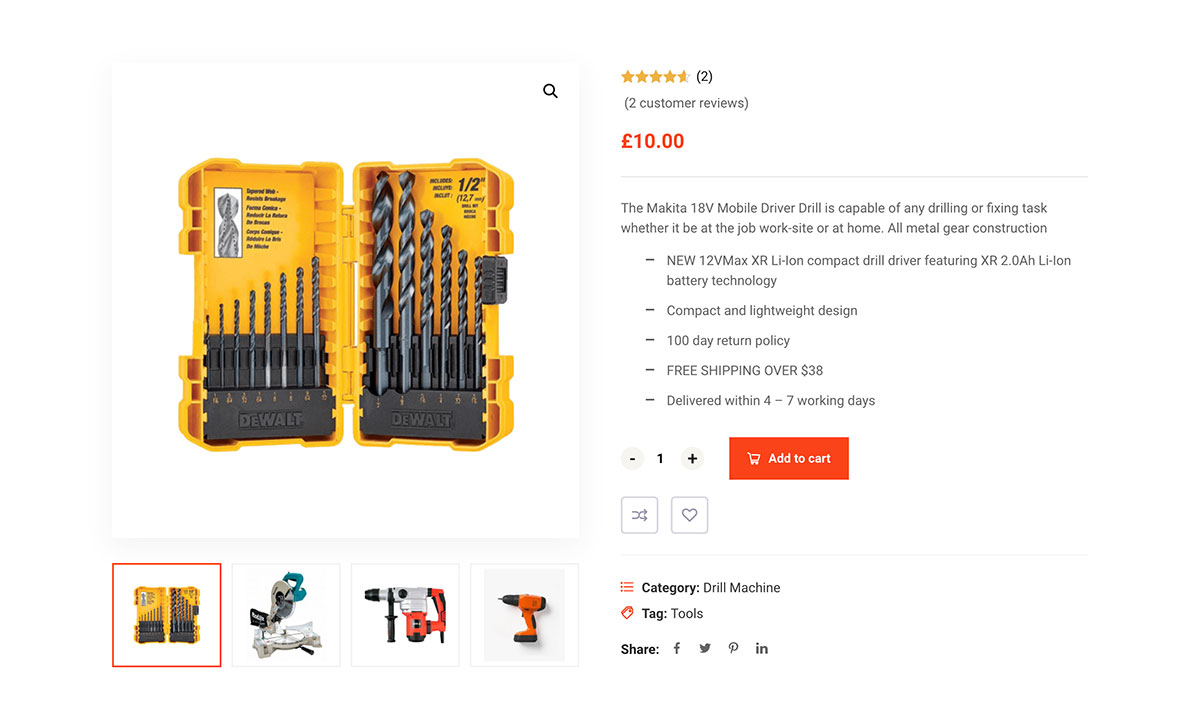Share product on LinkedIn
Viewport: 1200px width, 701px height.
pyautogui.click(x=762, y=648)
